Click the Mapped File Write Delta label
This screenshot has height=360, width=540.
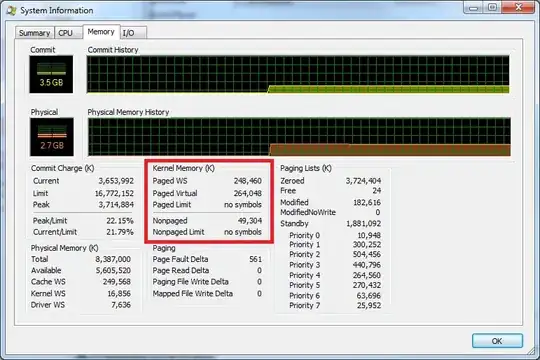click(x=193, y=294)
